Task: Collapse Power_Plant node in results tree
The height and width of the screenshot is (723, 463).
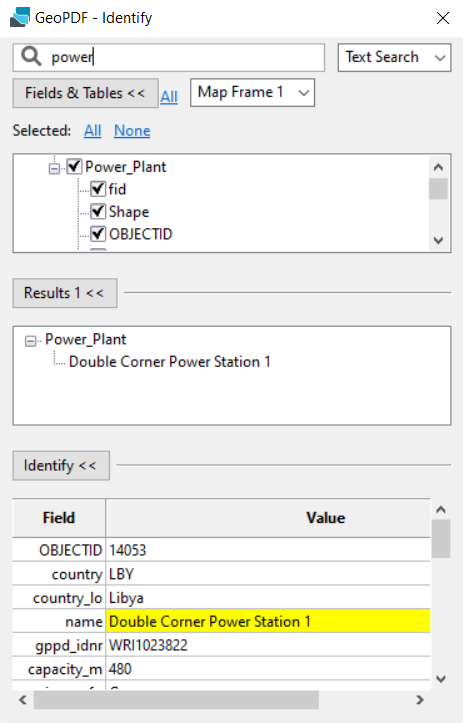Action: click(x=30, y=341)
